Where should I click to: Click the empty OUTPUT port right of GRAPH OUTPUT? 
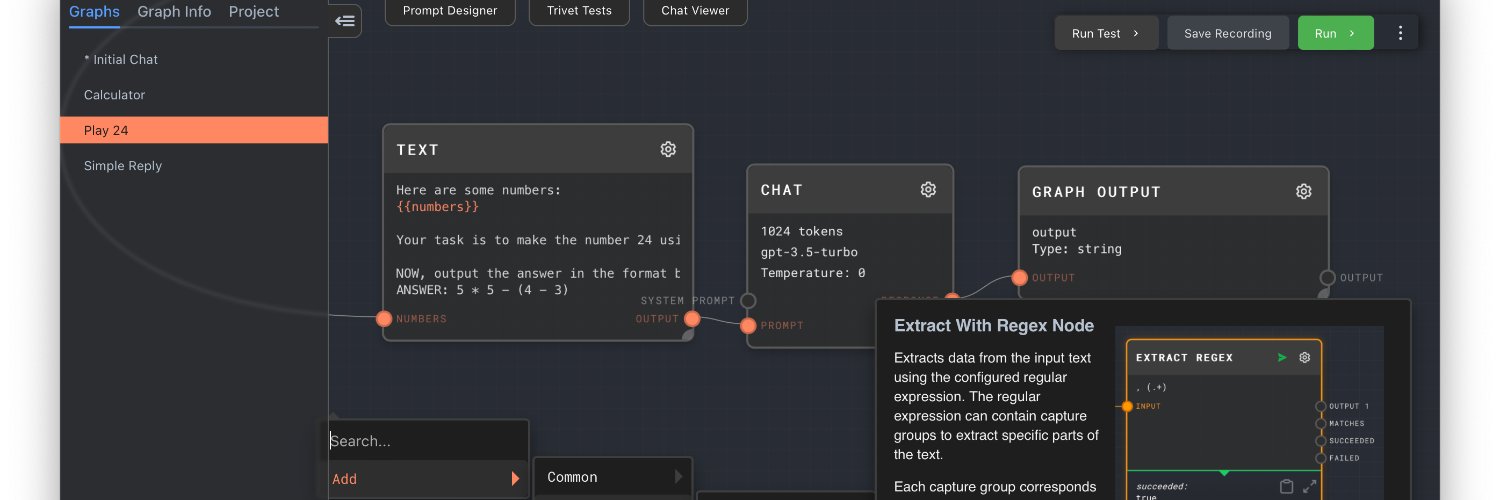pos(1327,277)
